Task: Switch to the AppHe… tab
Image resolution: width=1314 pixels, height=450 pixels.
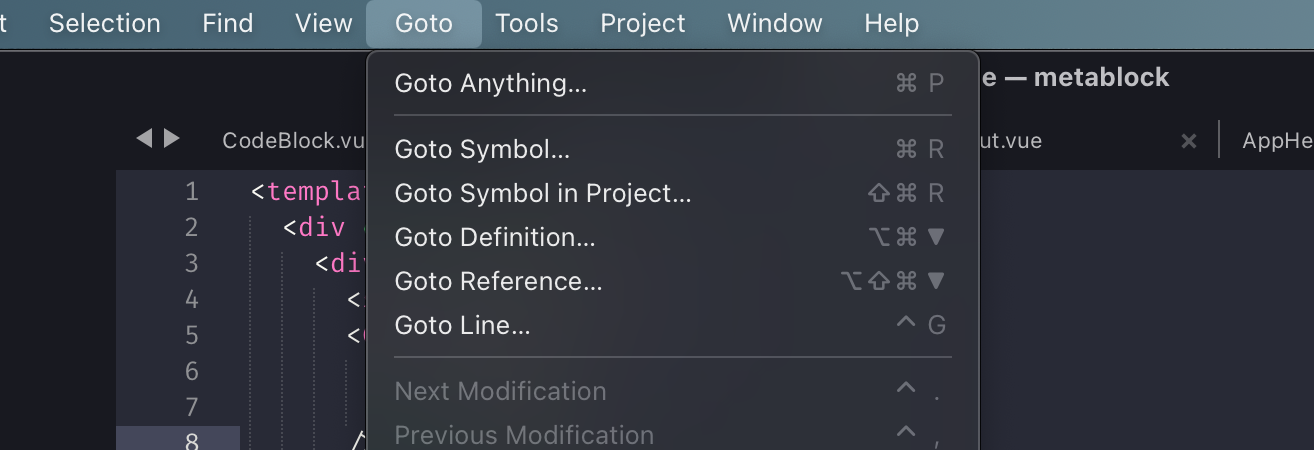Action: [1277, 141]
